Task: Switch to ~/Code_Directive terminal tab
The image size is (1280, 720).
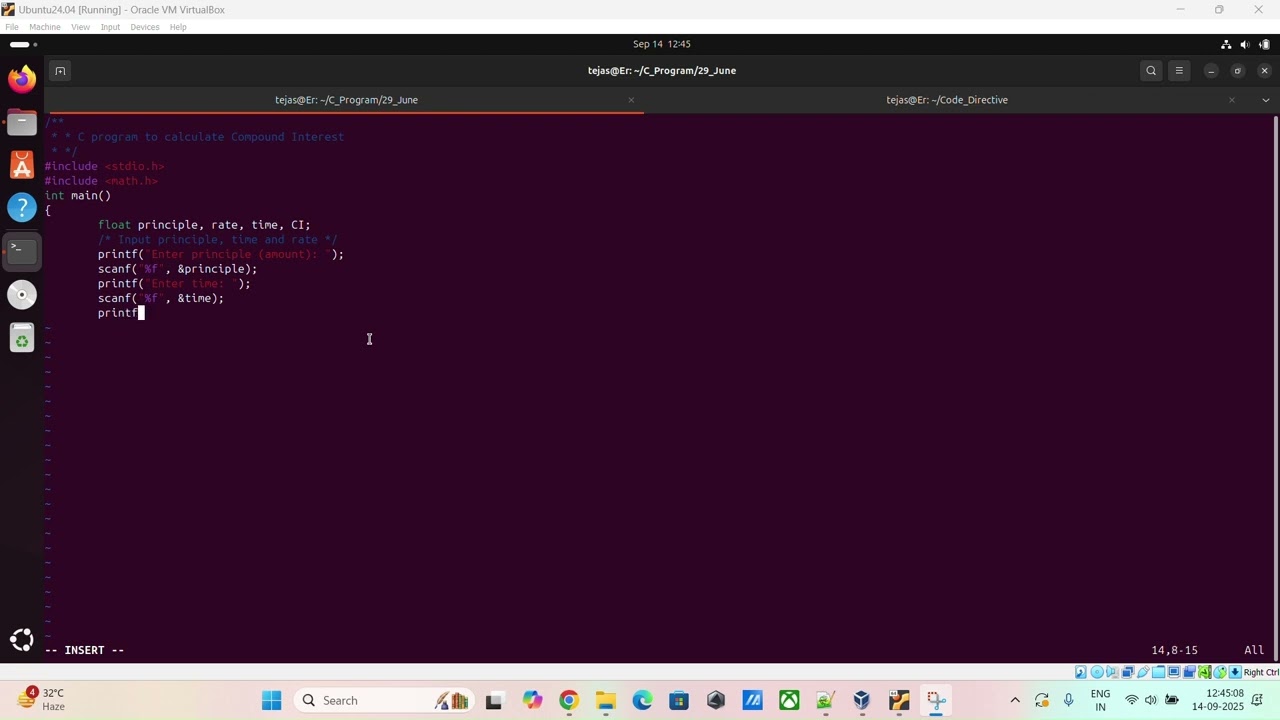Action: click(x=947, y=100)
